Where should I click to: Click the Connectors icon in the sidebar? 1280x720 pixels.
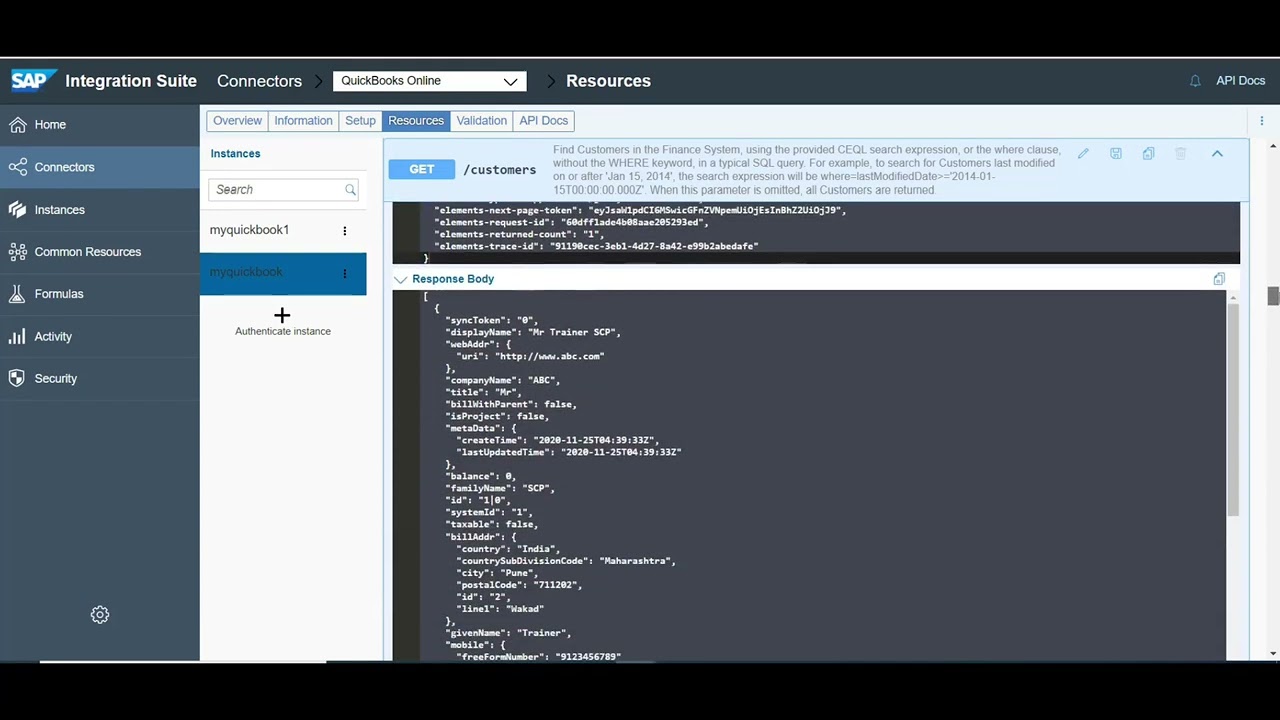[17, 167]
